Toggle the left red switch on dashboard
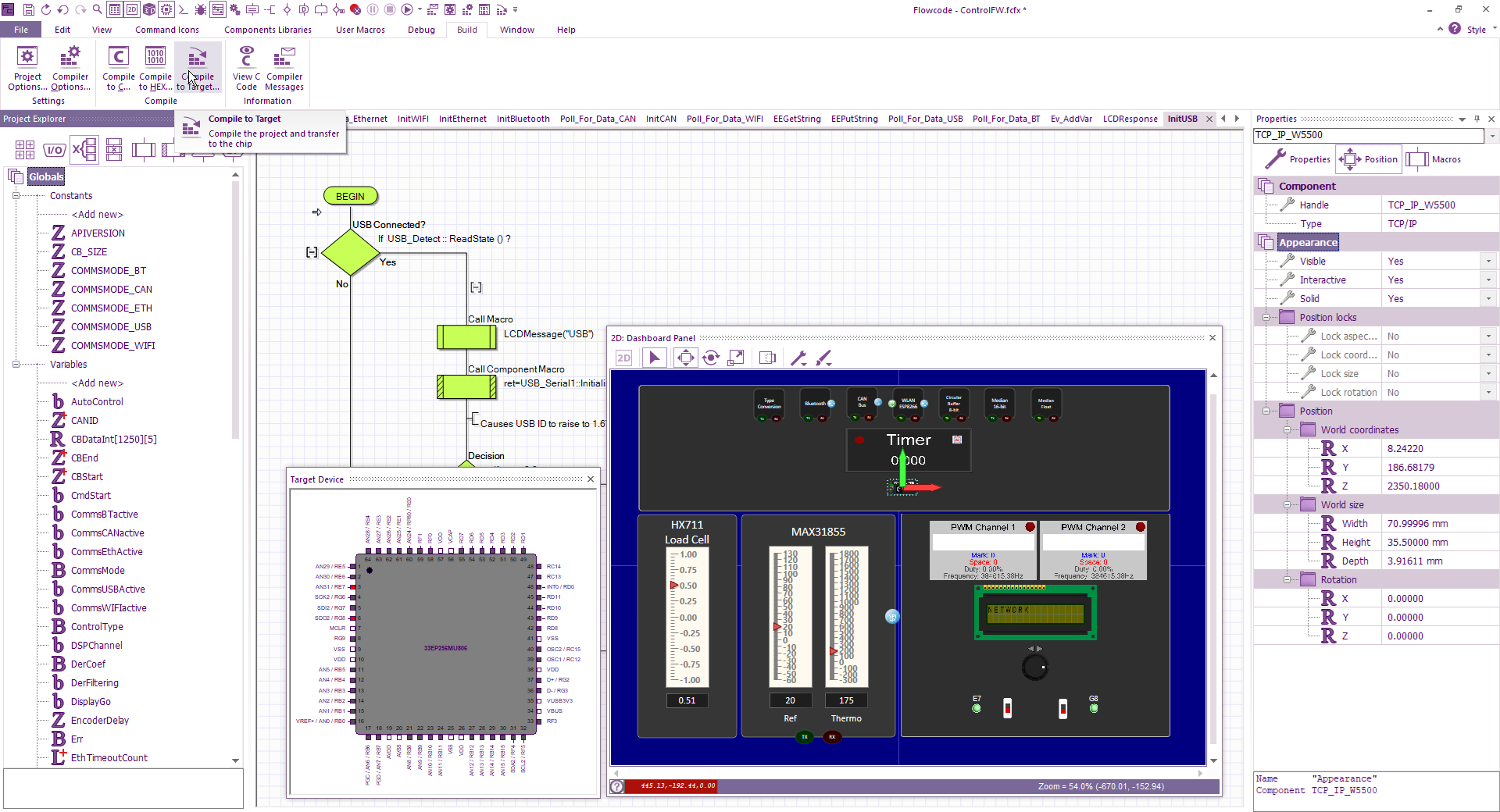 (1008, 708)
